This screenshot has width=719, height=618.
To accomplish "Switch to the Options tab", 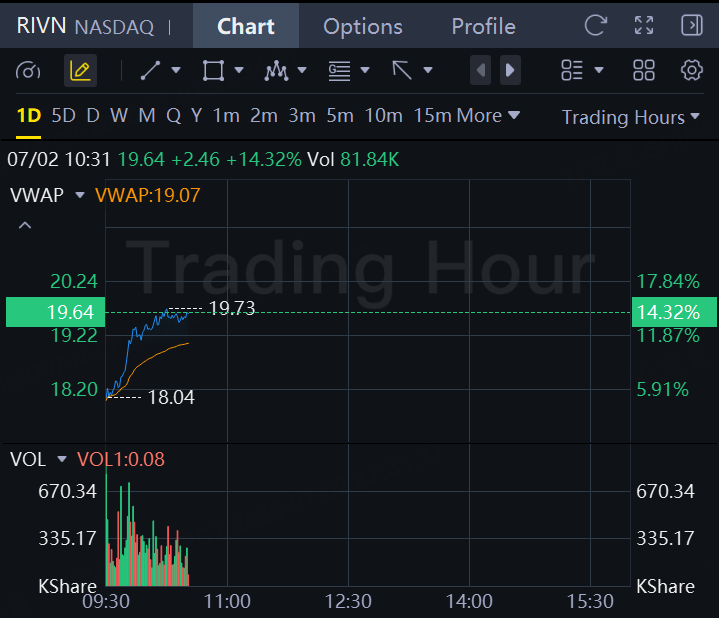I will pyautogui.click(x=363, y=26).
